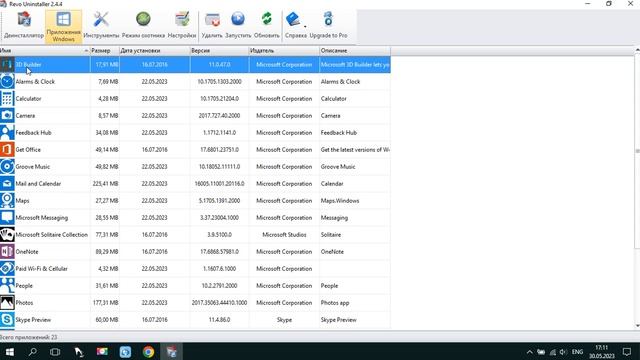Click the 'Alarms & Clock' name text
Screen dimensions: 640x360
point(35,82)
